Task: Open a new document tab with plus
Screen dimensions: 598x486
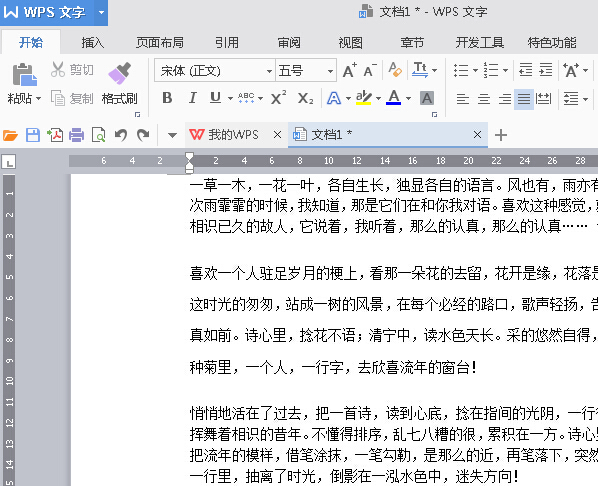Action: point(501,135)
